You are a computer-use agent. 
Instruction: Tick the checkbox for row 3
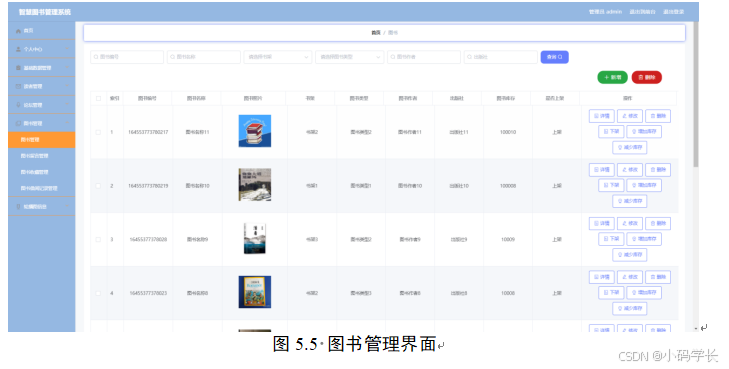98,240
